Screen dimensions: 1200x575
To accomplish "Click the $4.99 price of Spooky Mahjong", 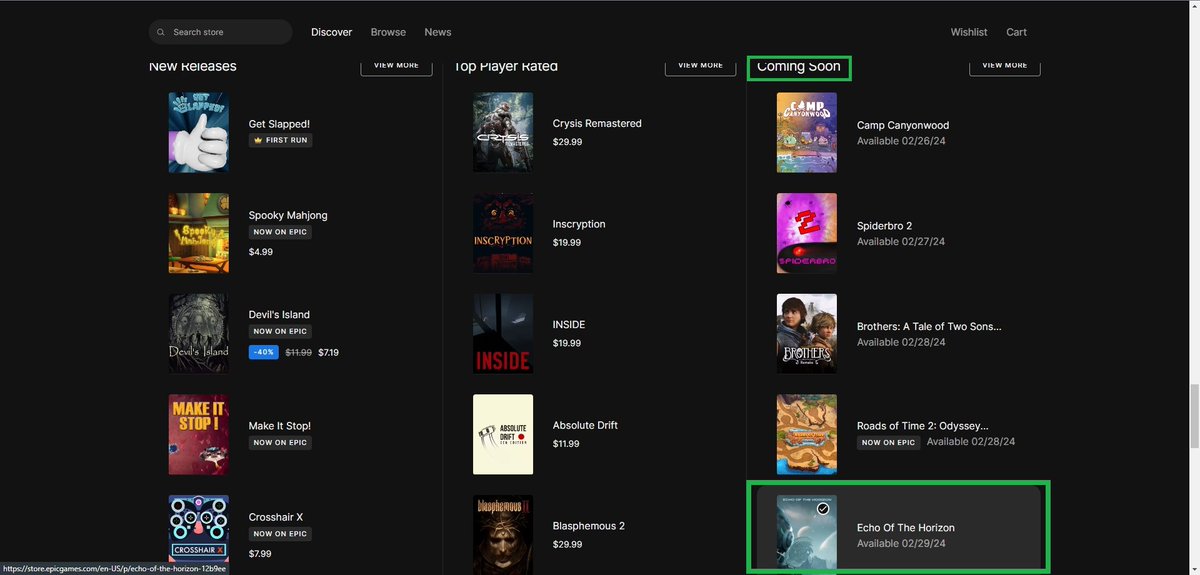I will 261,252.
